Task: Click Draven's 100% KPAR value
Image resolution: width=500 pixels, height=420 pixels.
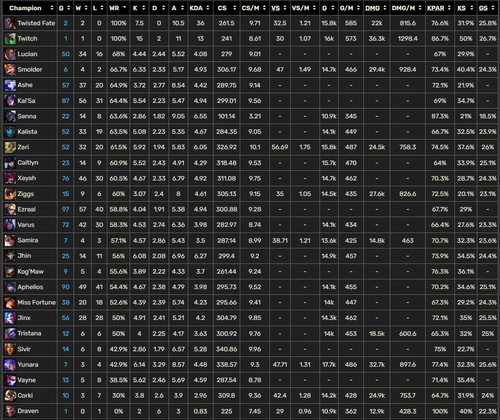Action: pyautogui.click(x=440, y=411)
